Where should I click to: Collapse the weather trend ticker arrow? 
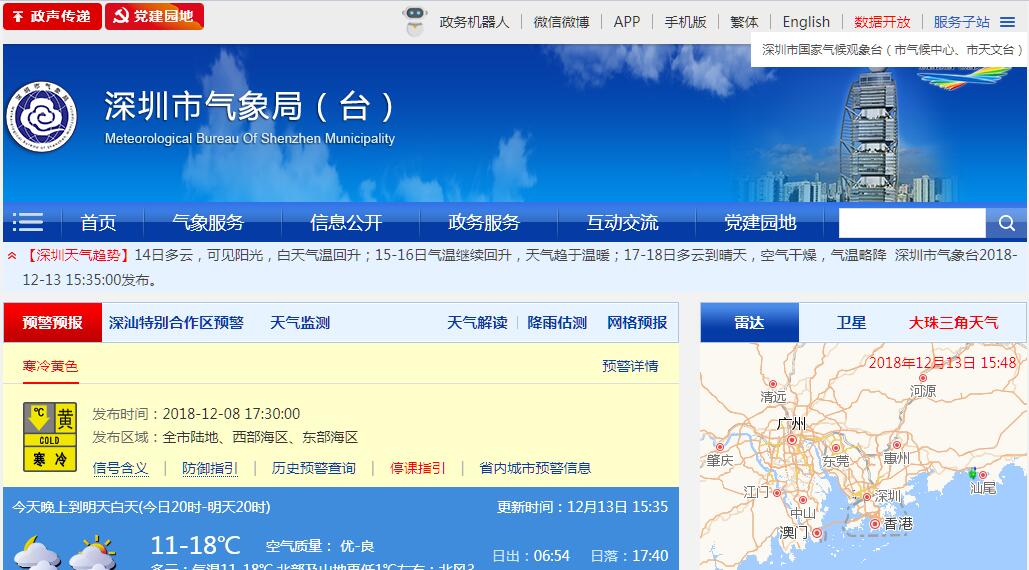(x=12, y=256)
